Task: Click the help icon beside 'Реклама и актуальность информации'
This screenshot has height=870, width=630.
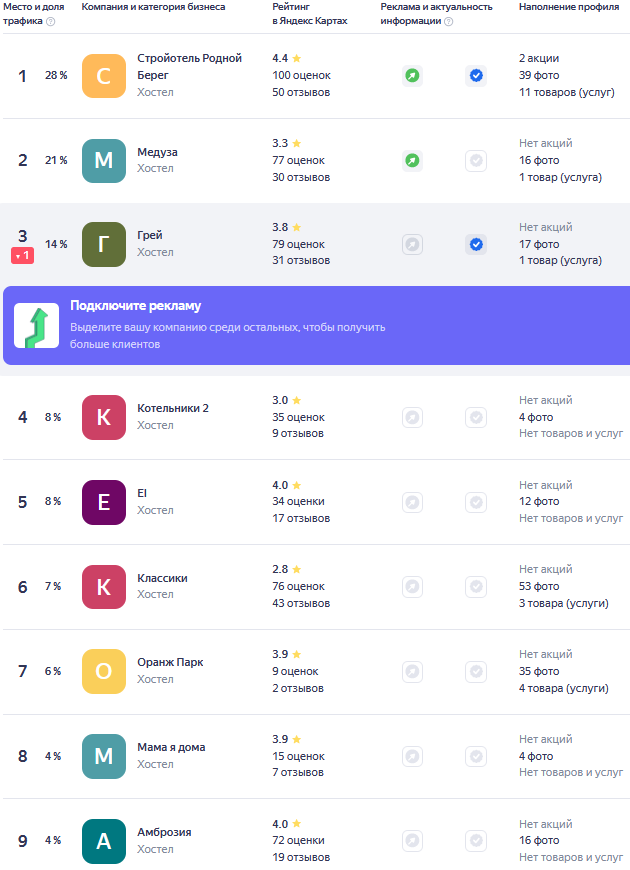Action: [x=448, y=22]
